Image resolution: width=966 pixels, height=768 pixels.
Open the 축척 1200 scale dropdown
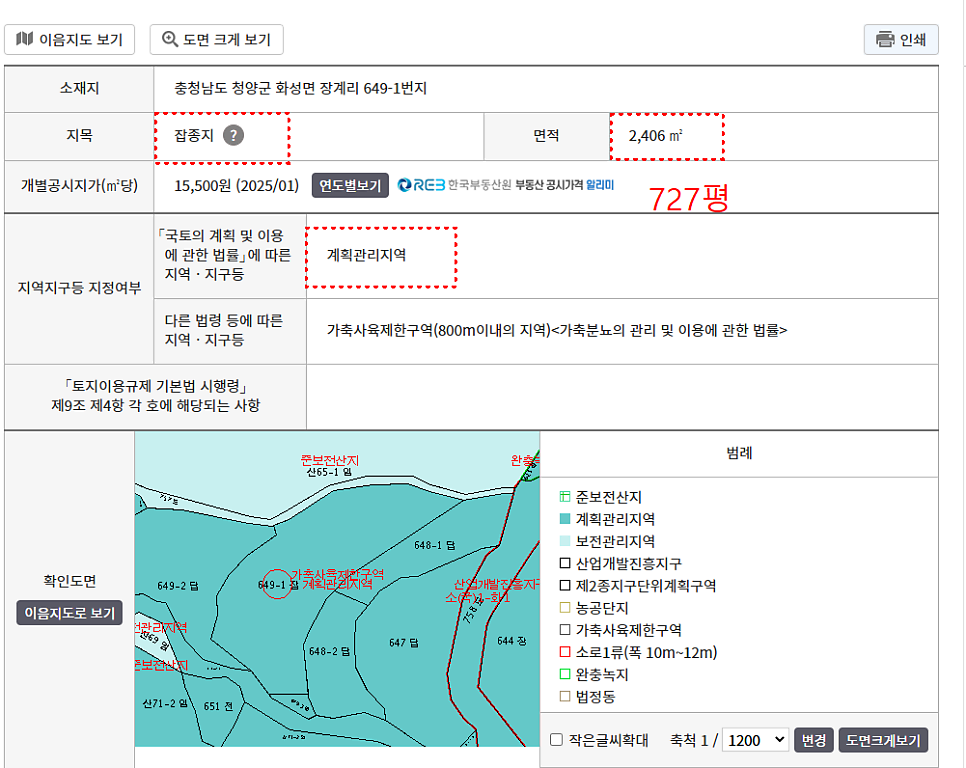point(755,740)
